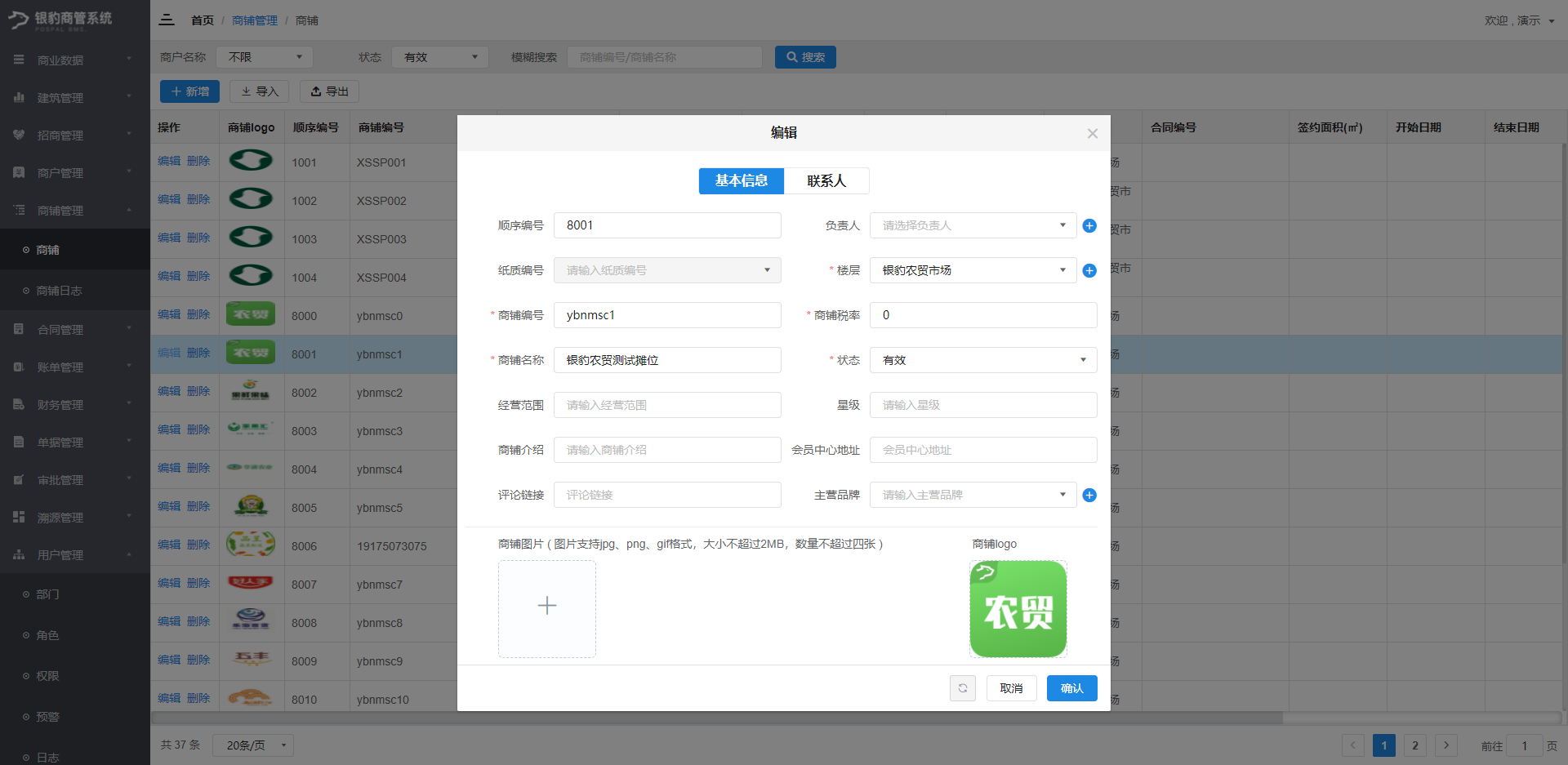This screenshot has width=1568, height=765.
Task: Open 商户名称 filter dropdown
Action: click(x=265, y=57)
